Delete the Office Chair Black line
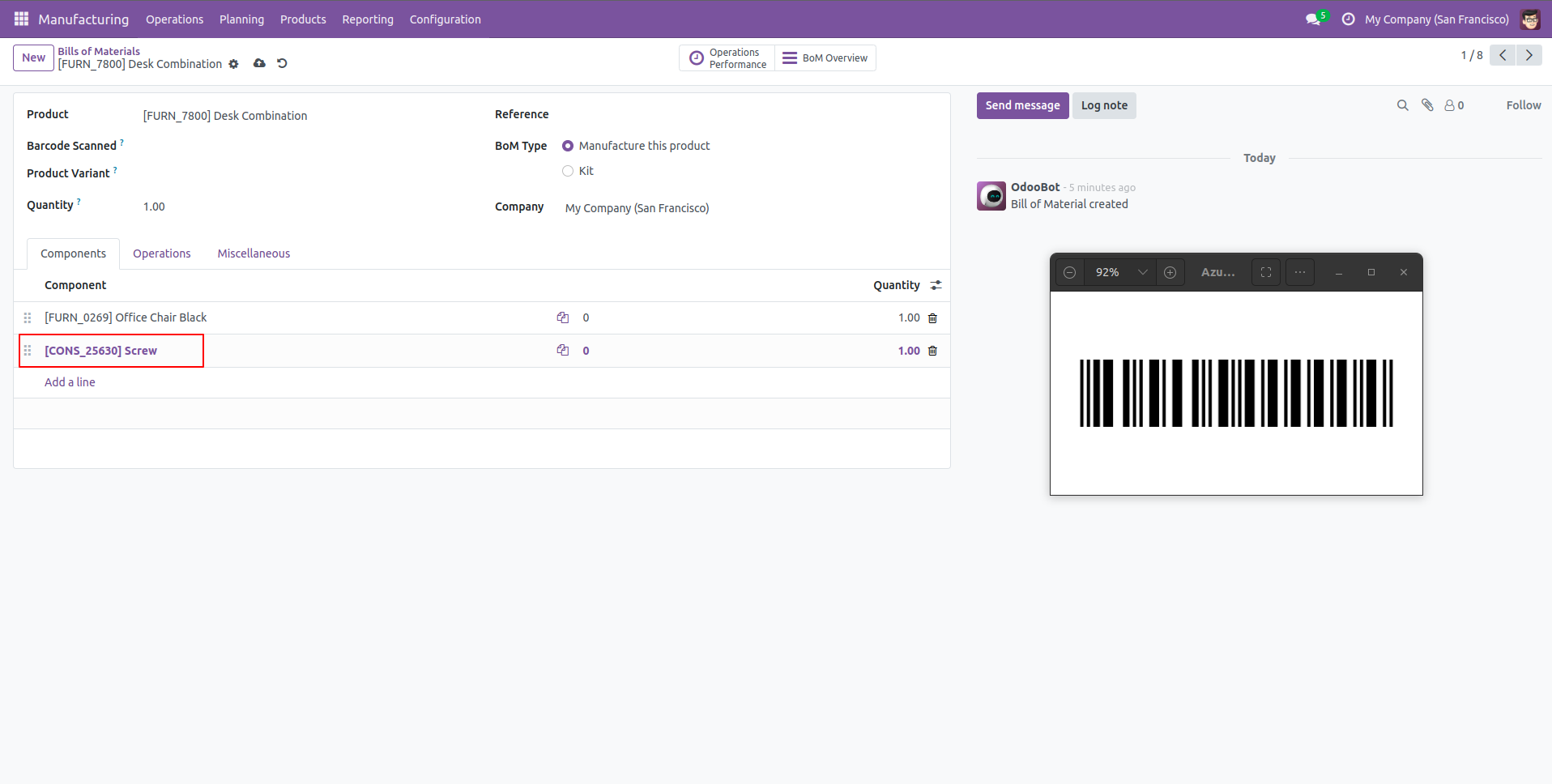The height and width of the screenshot is (784, 1552). pyautogui.click(x=932, y=318)
